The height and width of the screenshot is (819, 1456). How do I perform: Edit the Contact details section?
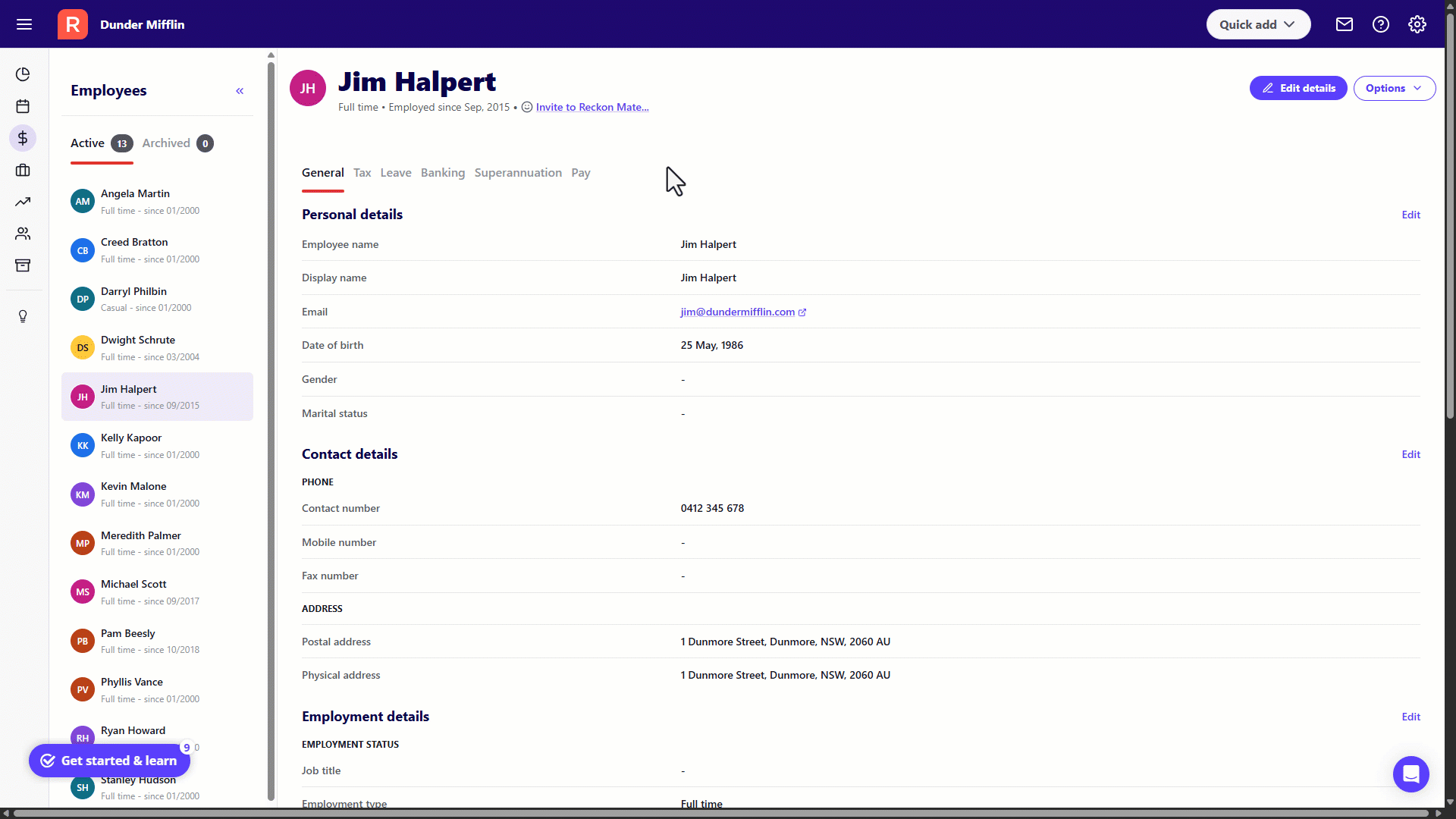click(x=1410, y=455)
